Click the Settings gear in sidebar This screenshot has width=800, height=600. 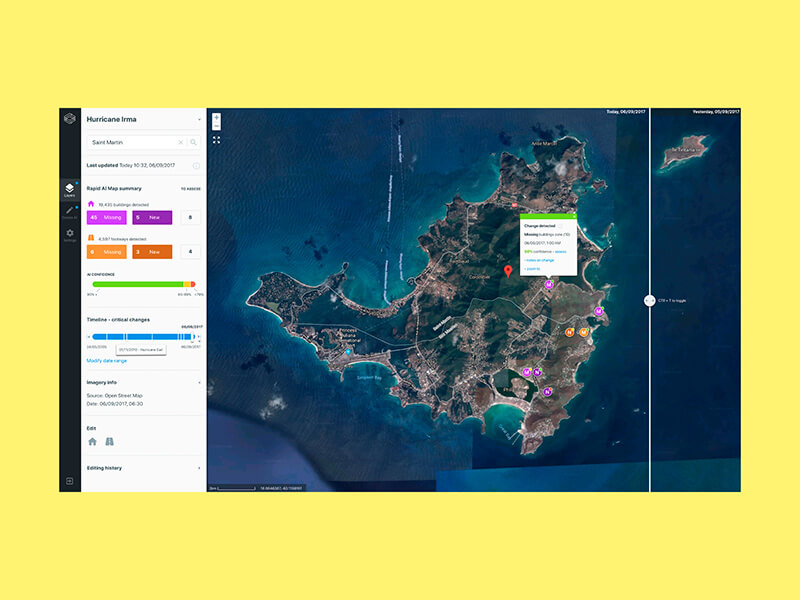tap(69, 234)
